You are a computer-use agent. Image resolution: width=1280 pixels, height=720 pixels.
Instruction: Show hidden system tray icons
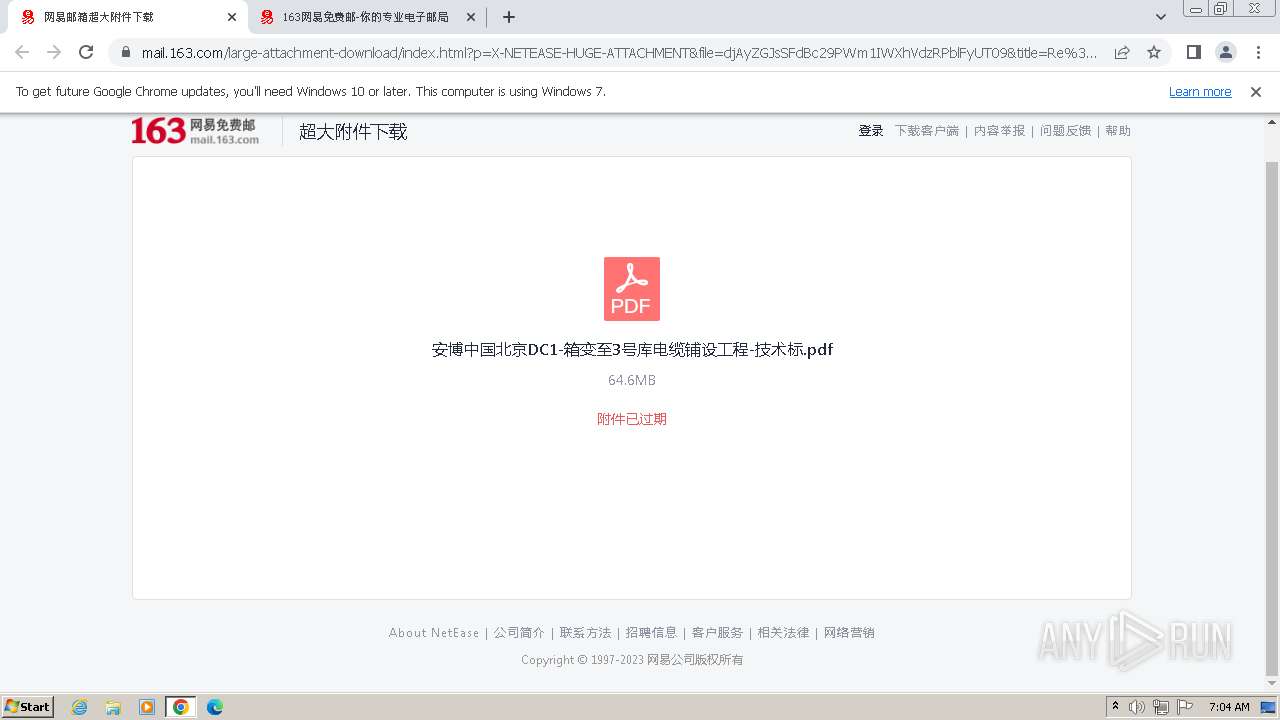(1115, 707)
